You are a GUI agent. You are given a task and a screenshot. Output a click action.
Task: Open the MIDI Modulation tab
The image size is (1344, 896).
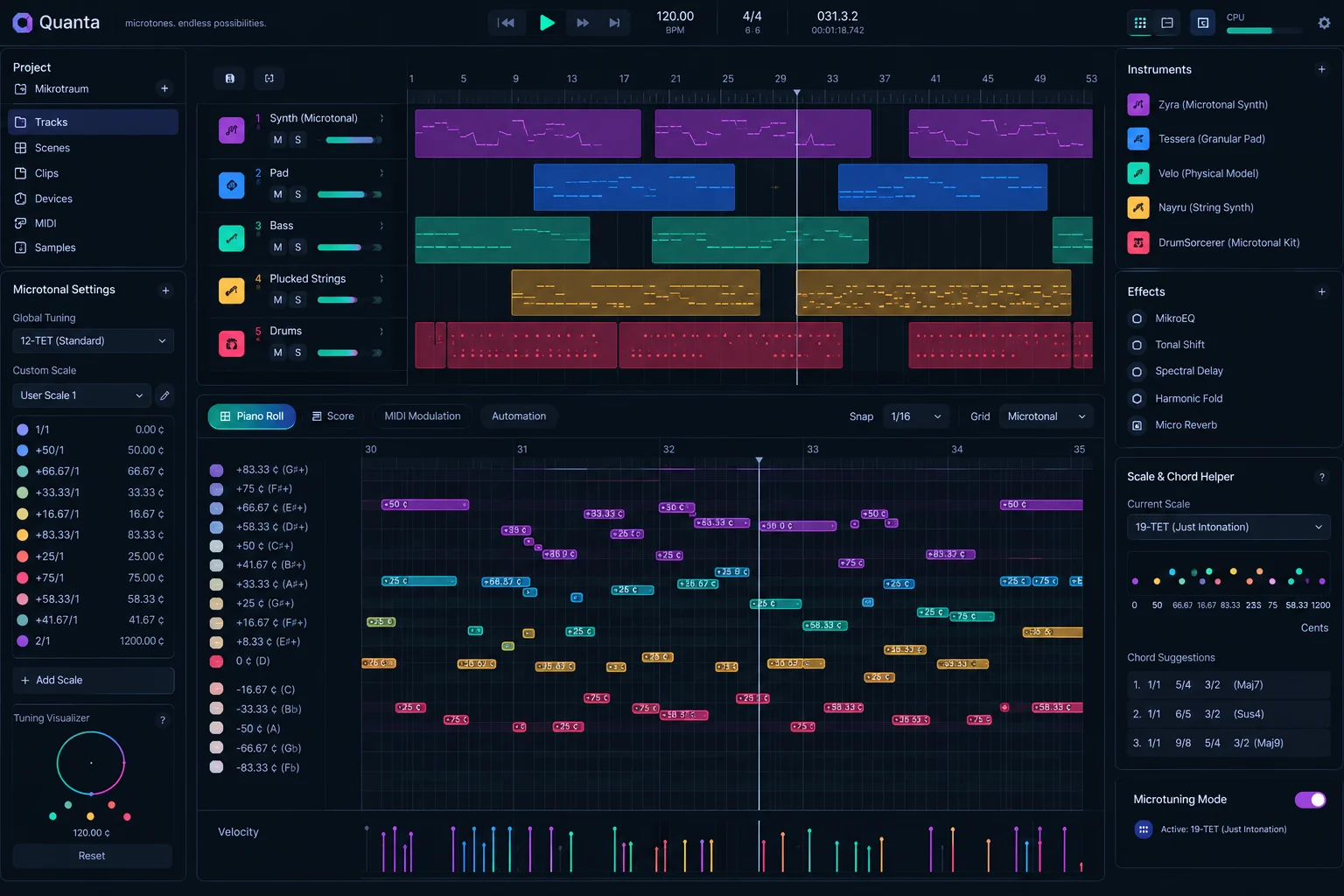(x=423, y=416)
